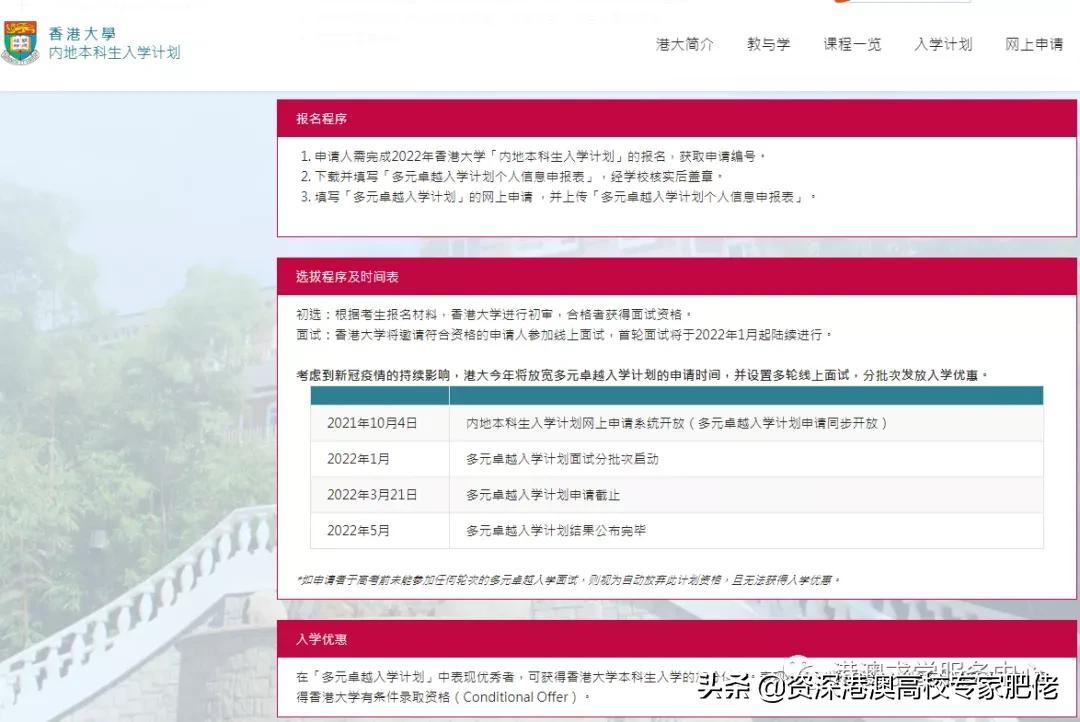The image size is (1080, 722).
Task: Click the 入学优惠 section header
Action: (x=676, y=639)
